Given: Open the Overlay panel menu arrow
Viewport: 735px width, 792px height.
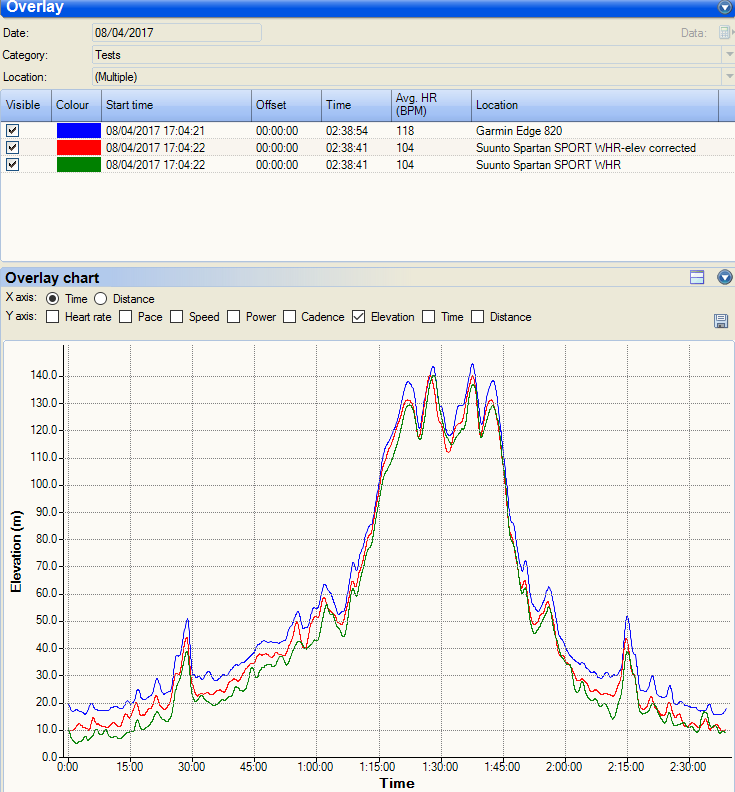Looking at the screenshot, I should pyautogui.click(x=725, y=8).
